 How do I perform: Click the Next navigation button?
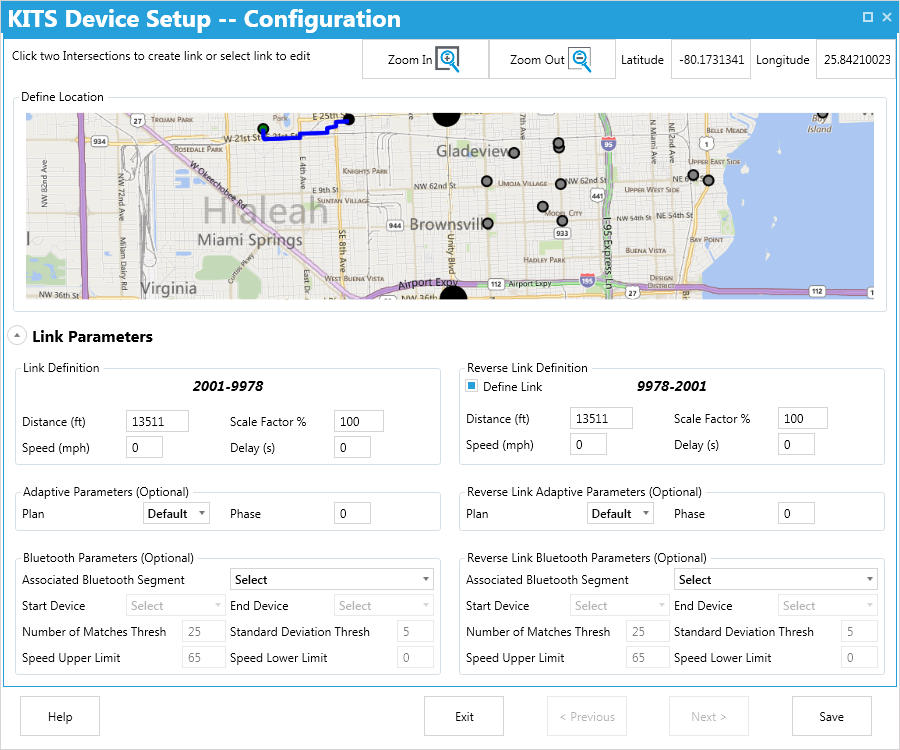coord(708,716)
